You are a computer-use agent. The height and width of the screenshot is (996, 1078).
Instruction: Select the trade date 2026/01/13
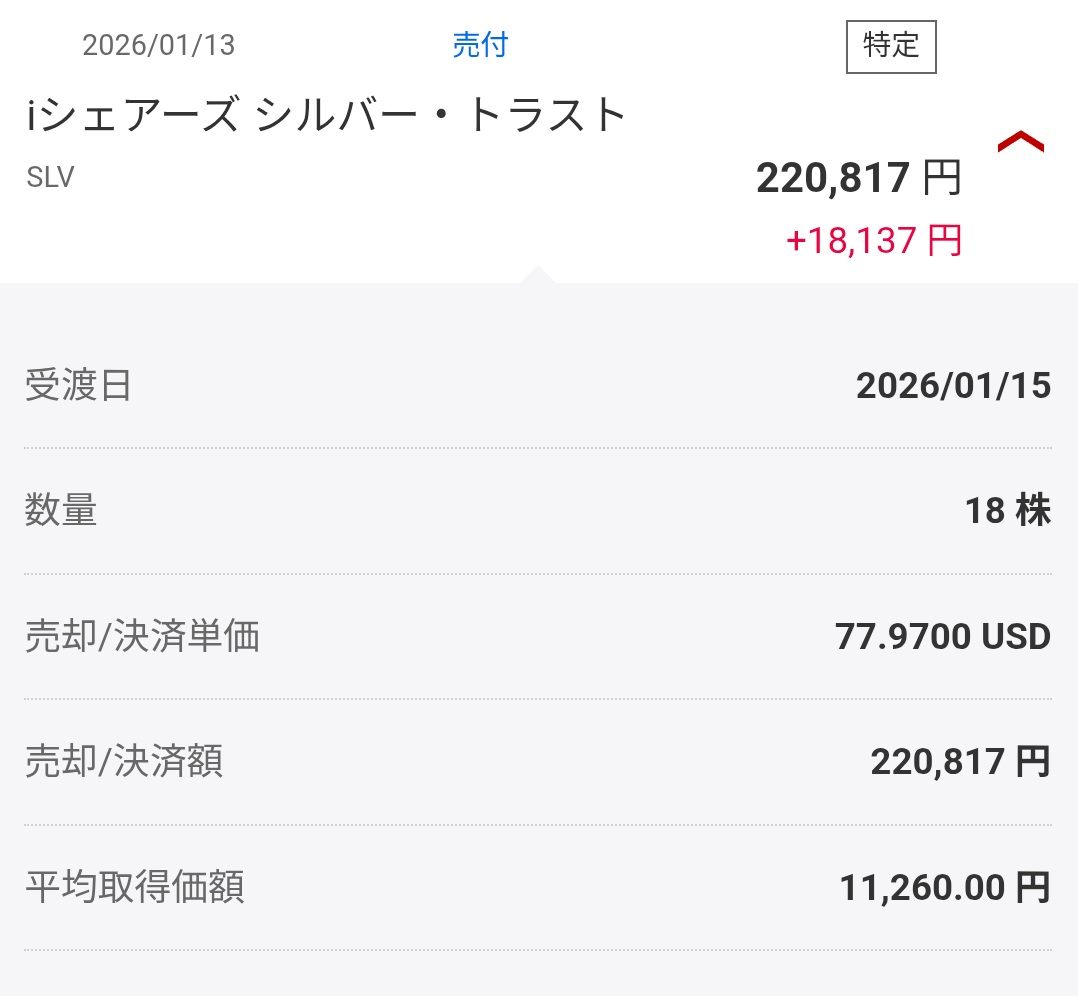(x=158, y=46)
